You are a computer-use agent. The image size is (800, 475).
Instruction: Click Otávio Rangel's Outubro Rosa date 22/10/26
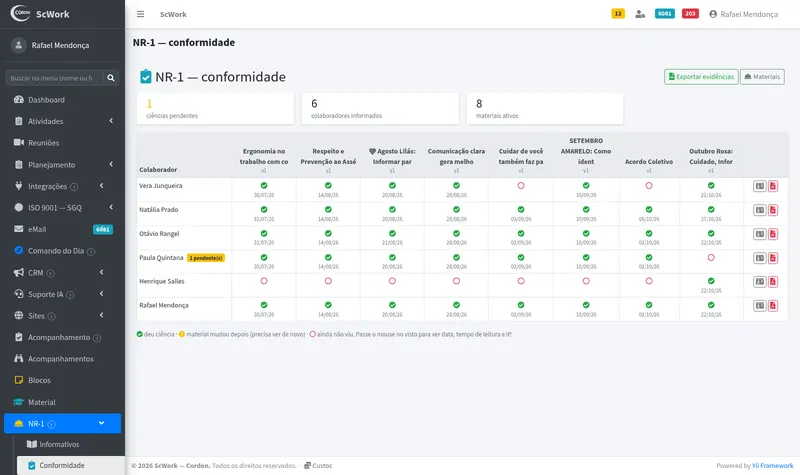pos(711,243)
